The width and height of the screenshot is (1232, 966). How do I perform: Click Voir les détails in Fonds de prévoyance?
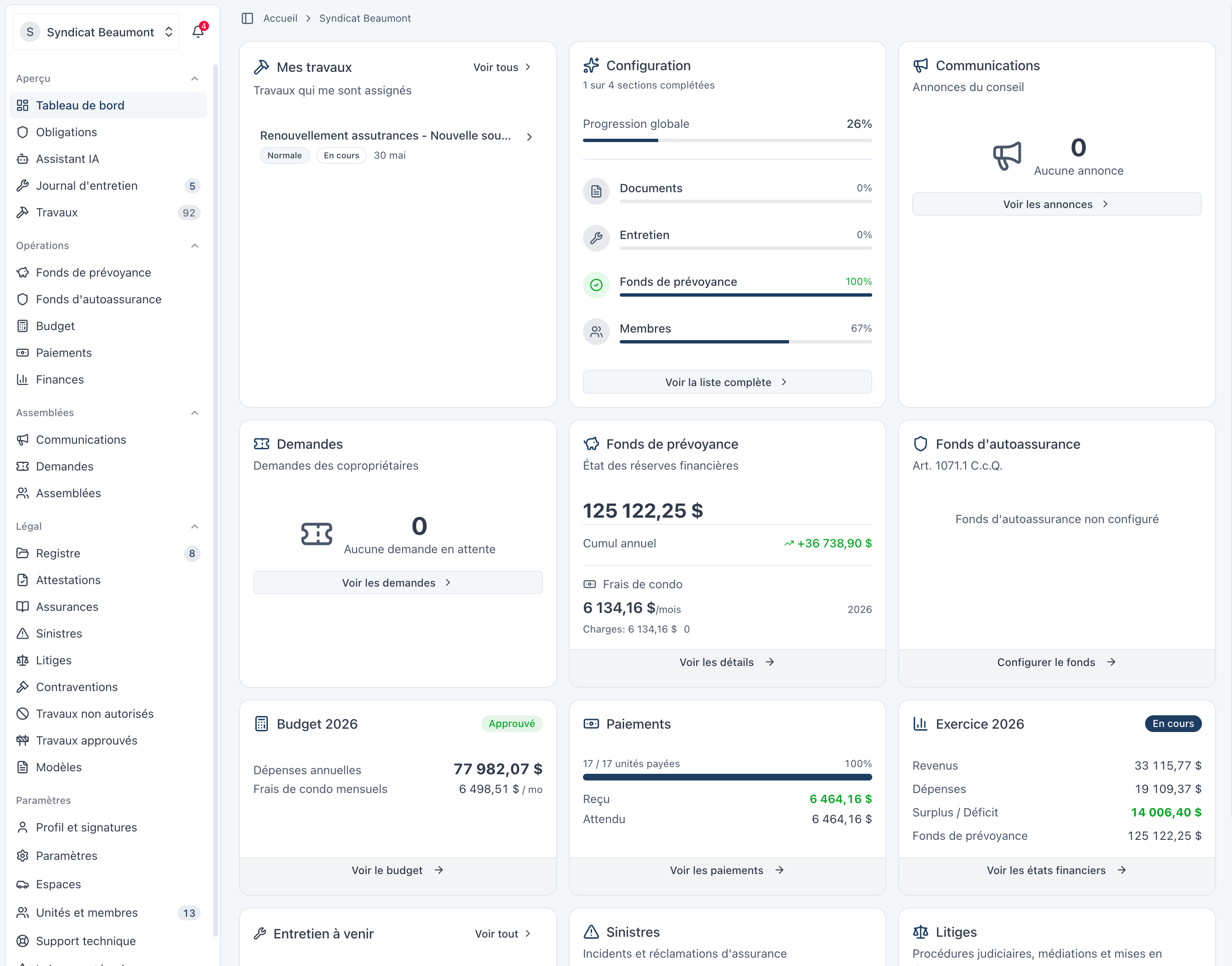click(x=727, y=662)
